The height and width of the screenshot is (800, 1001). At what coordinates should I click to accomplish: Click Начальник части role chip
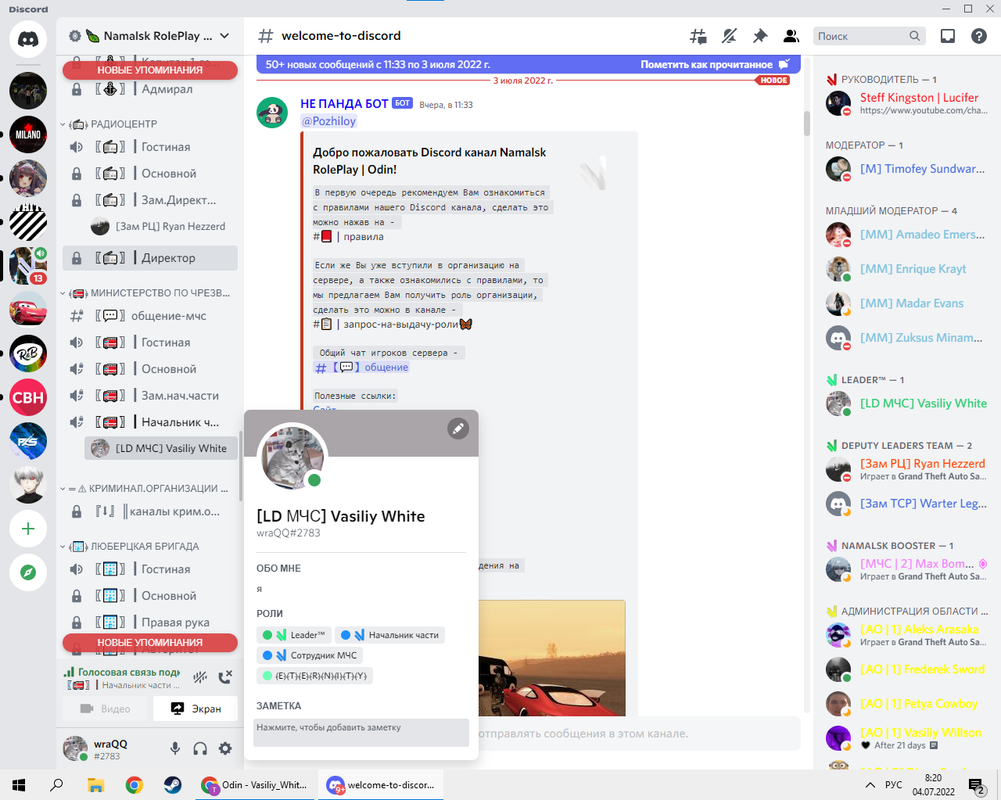(389, 635)
